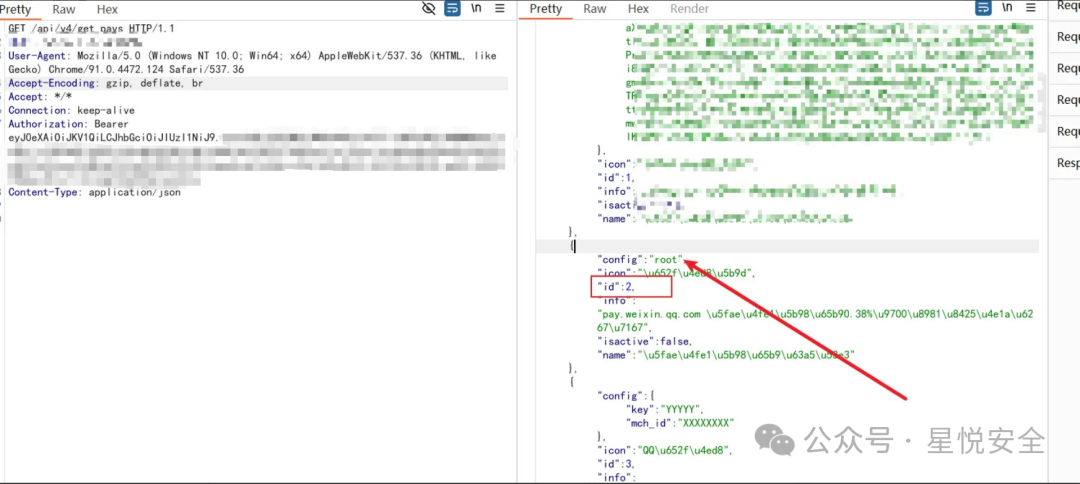Screen dimensions: 1080x484
Task: Switch request panel to Hex tab
Action: [107, 10]
